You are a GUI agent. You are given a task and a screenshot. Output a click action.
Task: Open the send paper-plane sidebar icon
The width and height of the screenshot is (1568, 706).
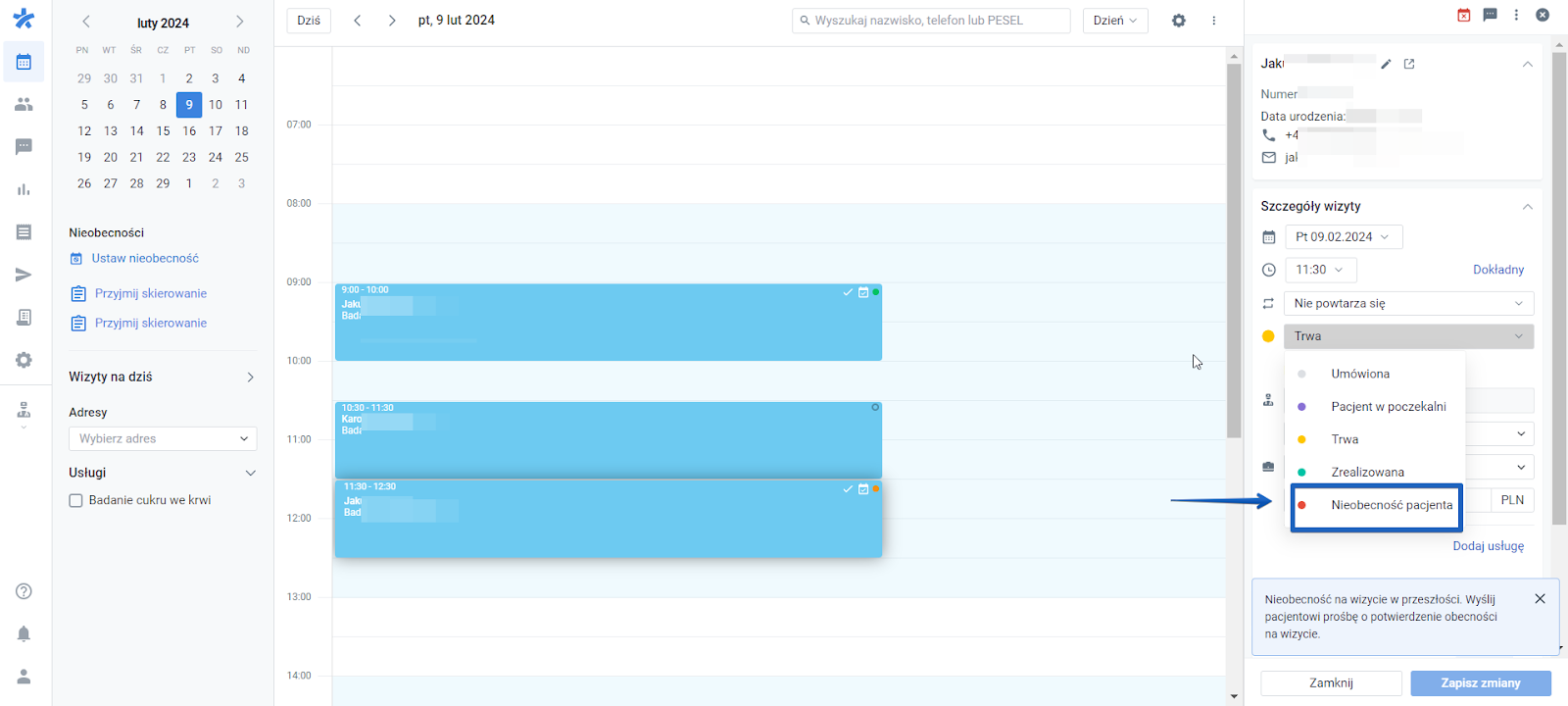click(24, 275)
